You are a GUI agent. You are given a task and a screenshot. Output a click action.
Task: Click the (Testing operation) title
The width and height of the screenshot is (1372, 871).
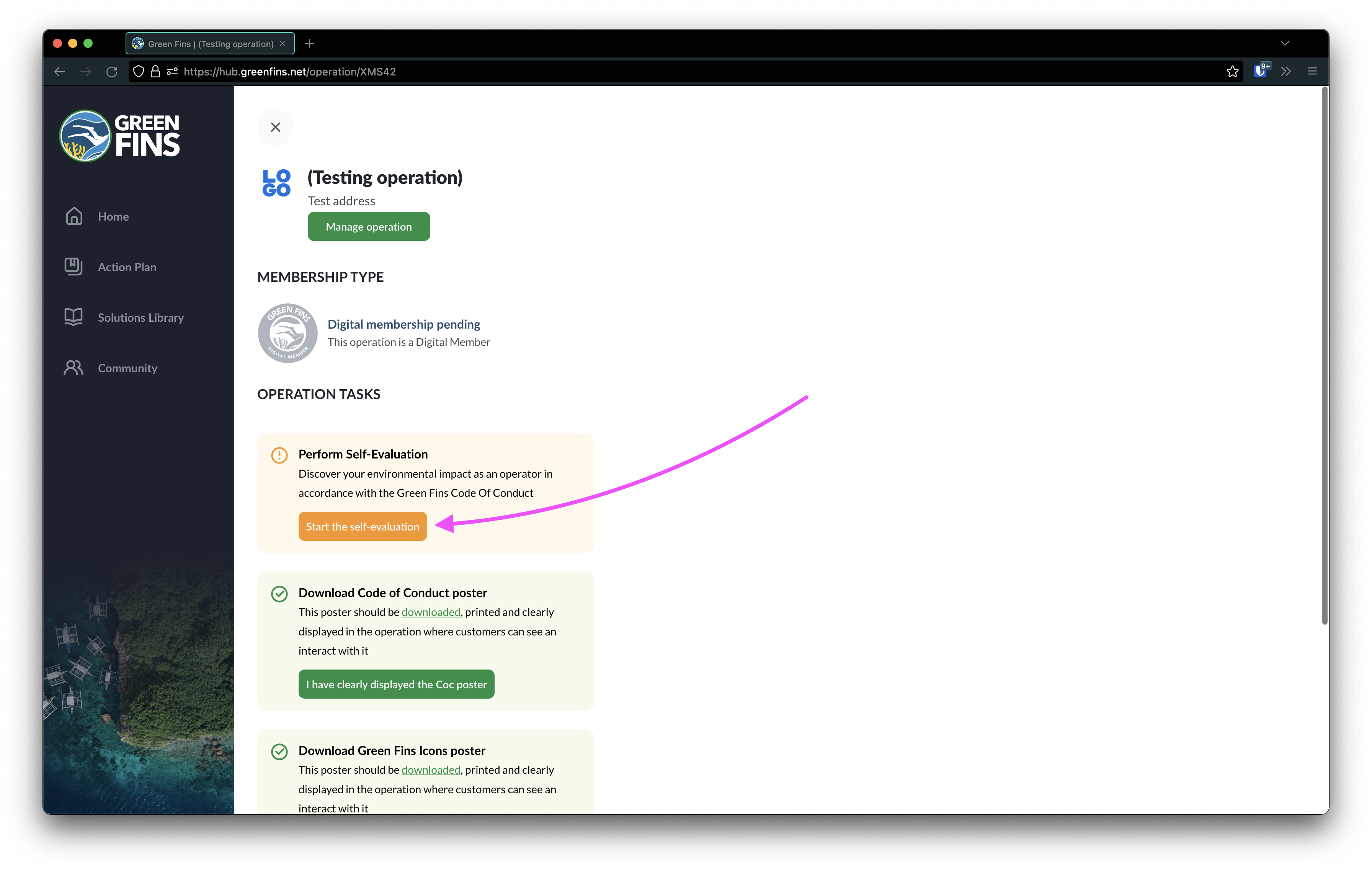tap(385, 177)
